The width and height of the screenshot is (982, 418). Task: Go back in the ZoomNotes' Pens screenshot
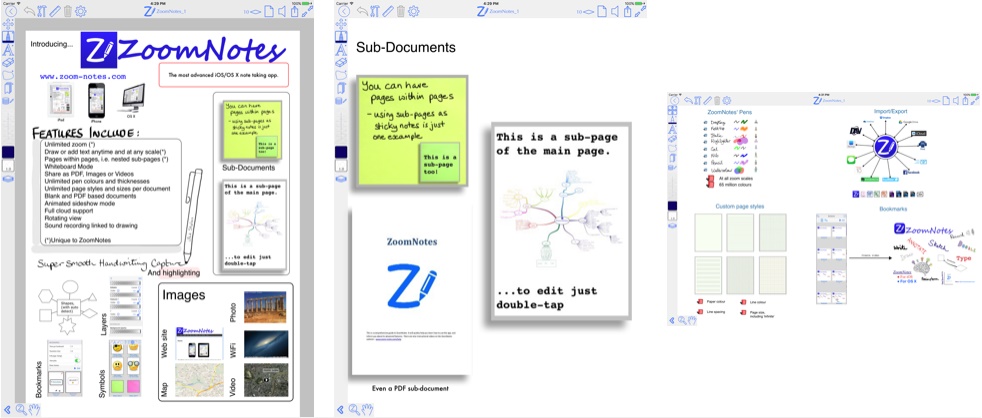[x=674, y=100]
